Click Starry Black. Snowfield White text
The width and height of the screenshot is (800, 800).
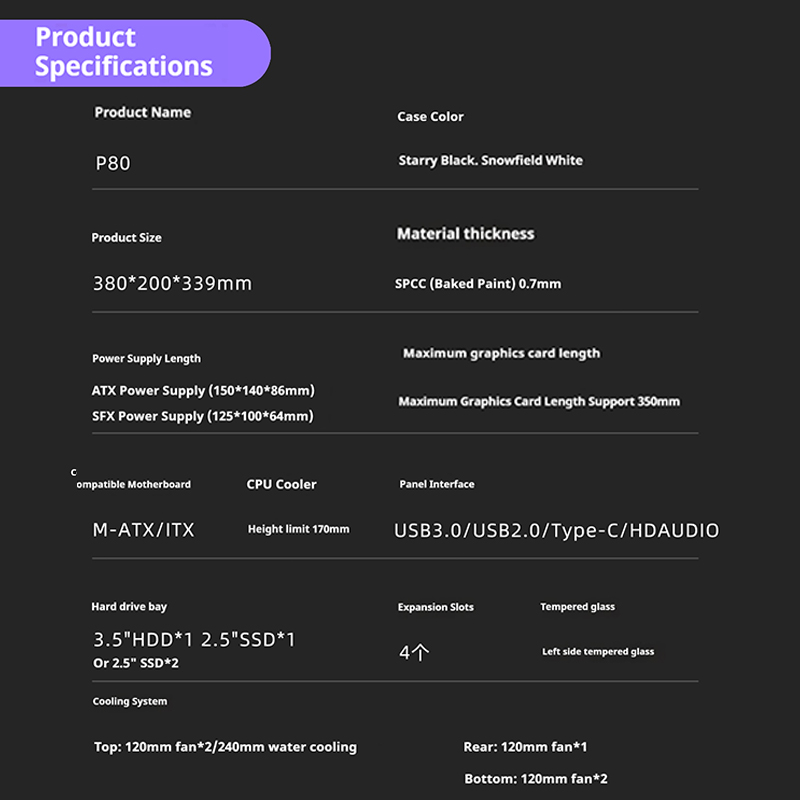pyautogui.click(x=490, y=160)
